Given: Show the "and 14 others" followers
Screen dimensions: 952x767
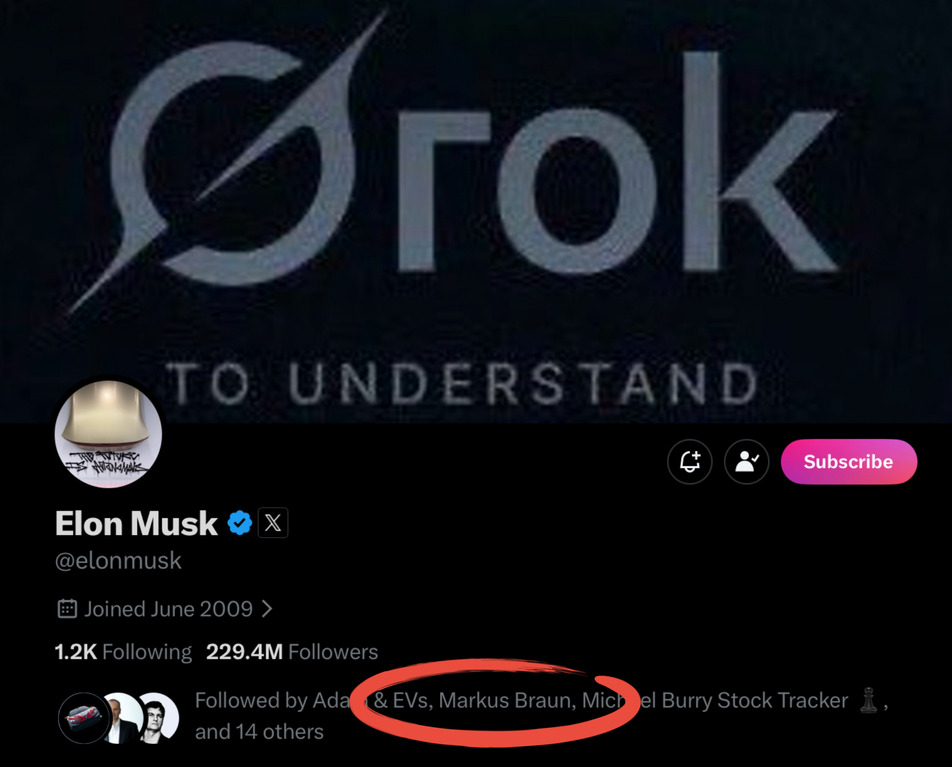Looking at the screenshot, I should (259, 732).
